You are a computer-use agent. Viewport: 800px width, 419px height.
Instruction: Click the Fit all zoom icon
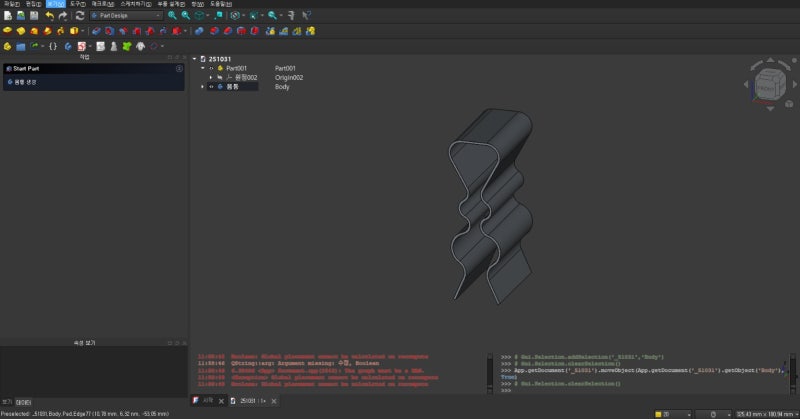(172, 16)
